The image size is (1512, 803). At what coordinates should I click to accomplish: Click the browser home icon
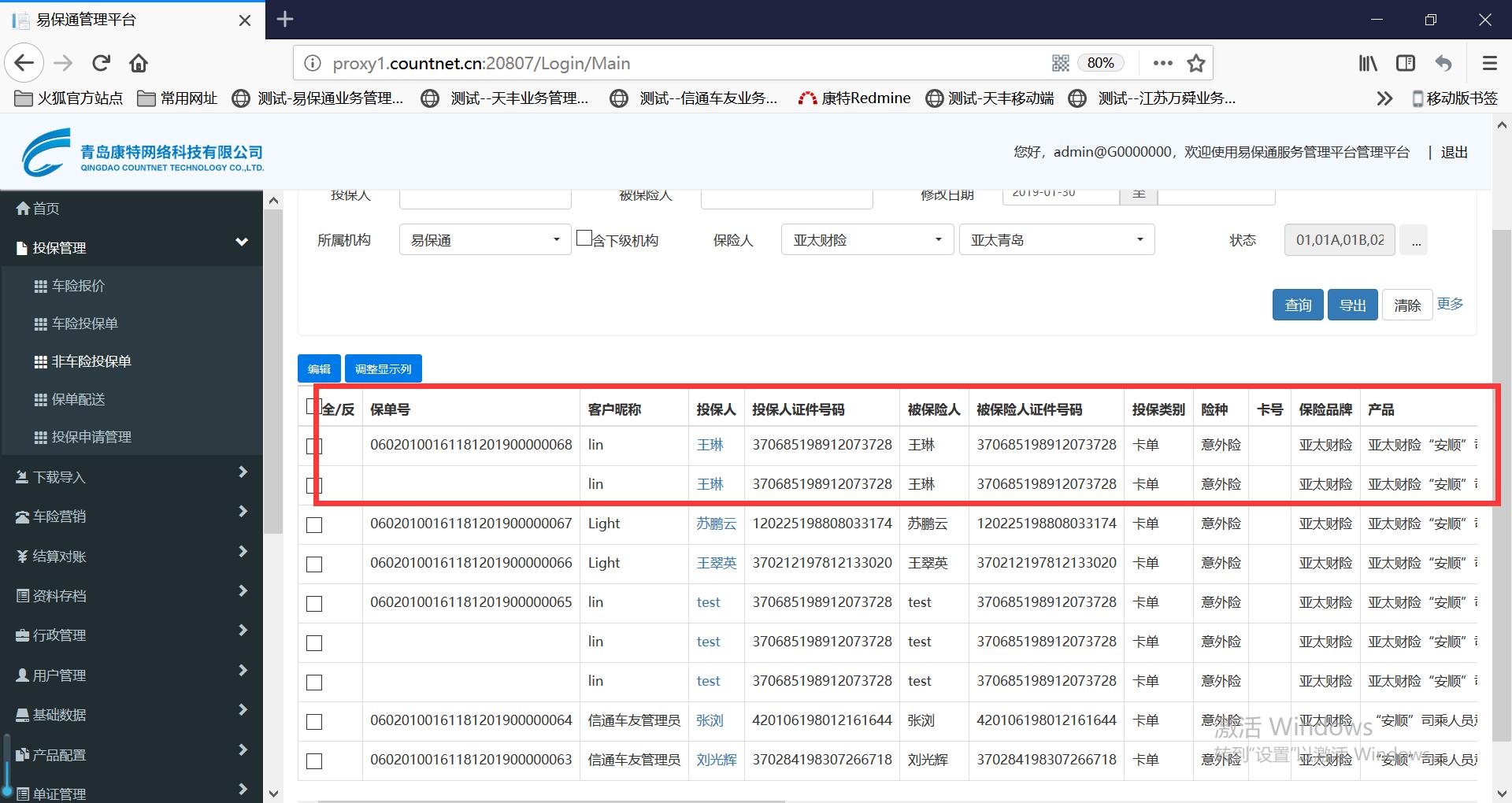tap(139, 63)
